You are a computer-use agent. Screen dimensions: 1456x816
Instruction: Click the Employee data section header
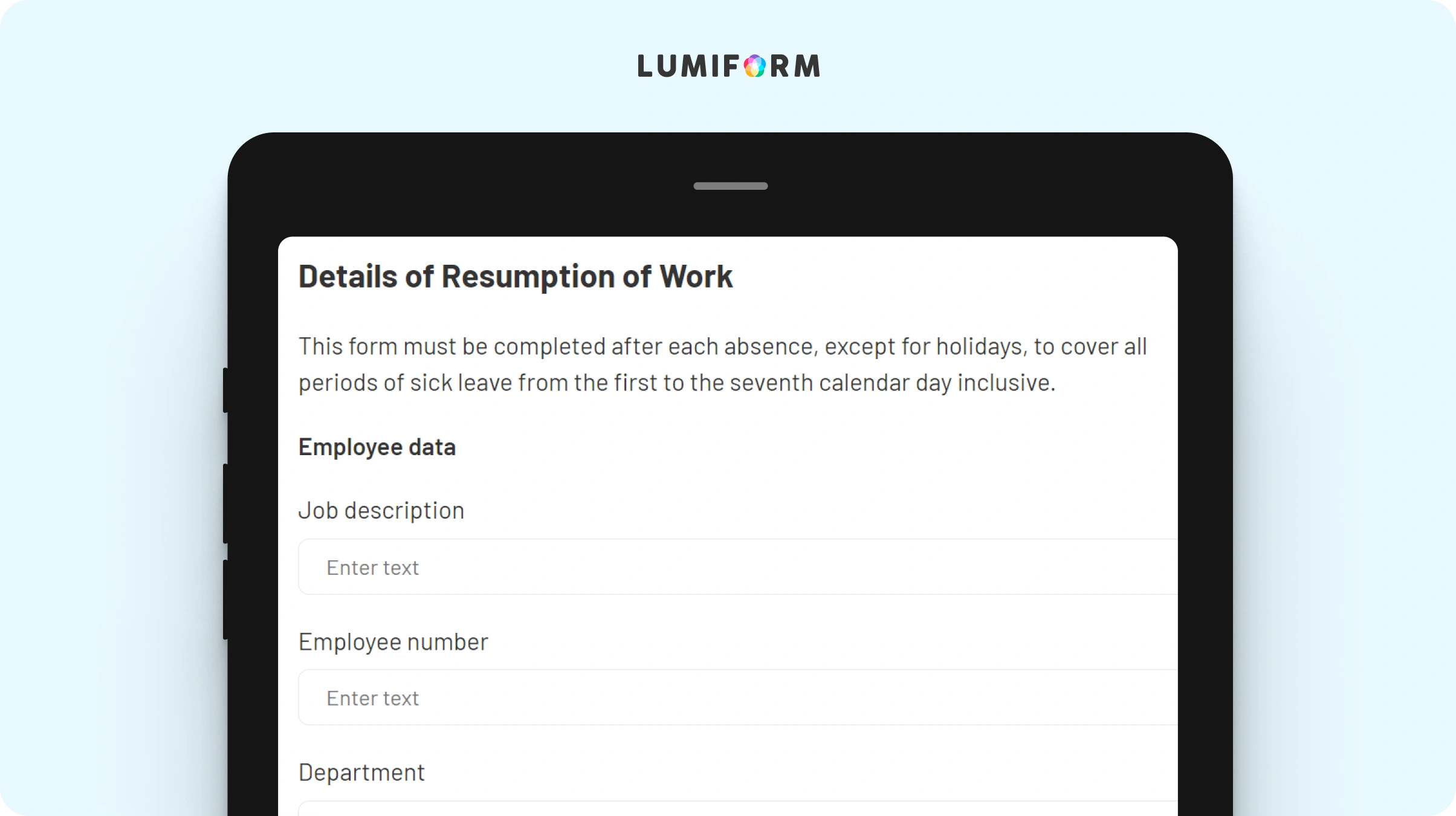coord(377,447)
